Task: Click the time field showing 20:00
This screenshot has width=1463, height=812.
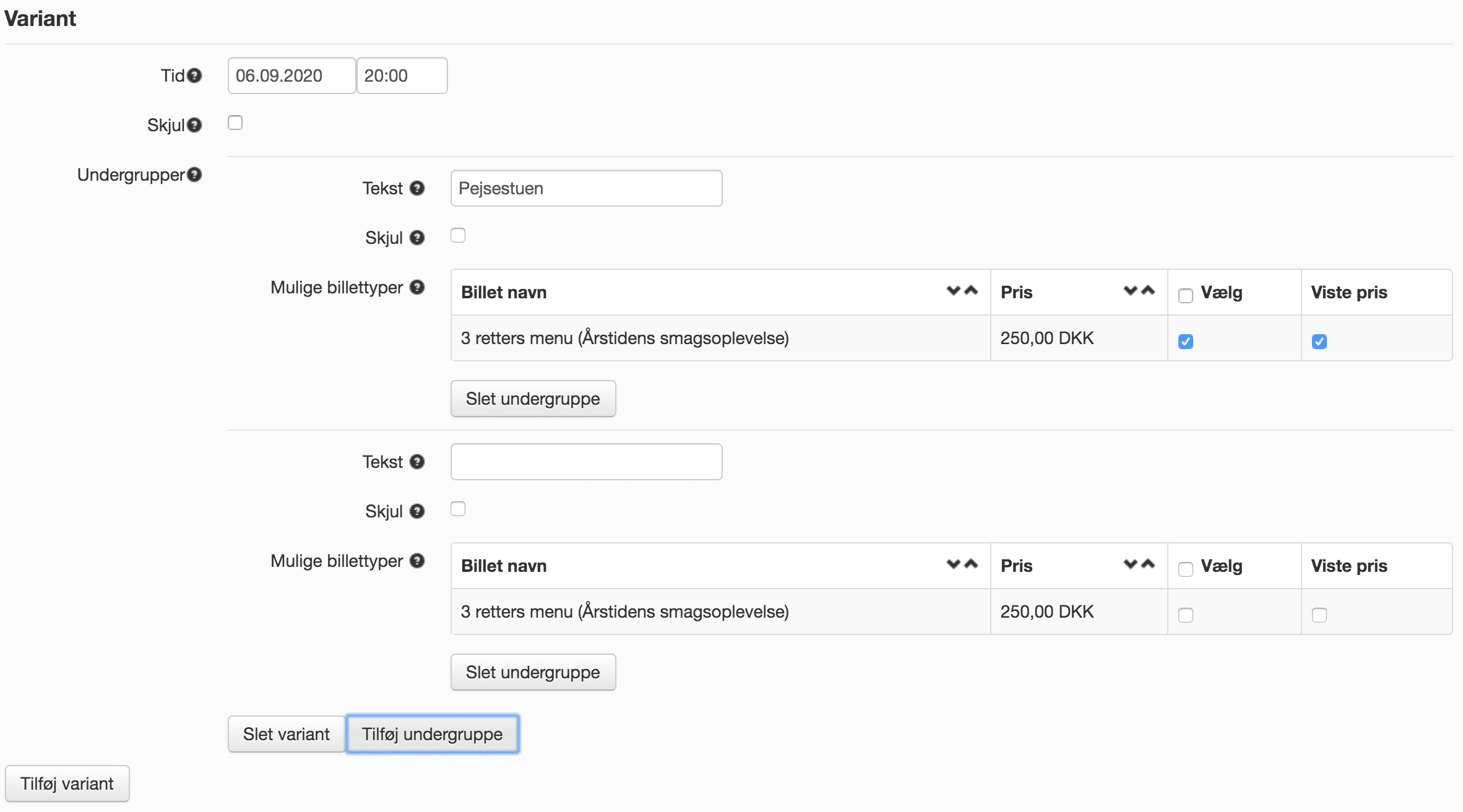Action: coord(402,76)
